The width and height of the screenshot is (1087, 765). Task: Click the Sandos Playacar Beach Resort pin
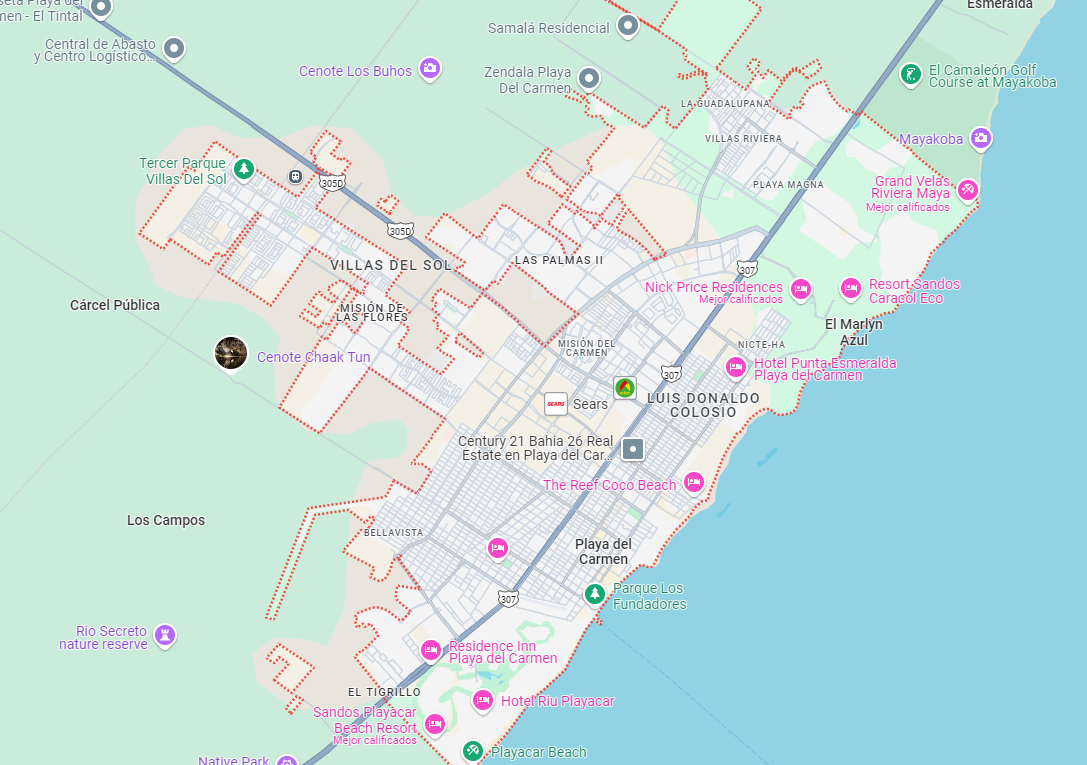[435, 725]
